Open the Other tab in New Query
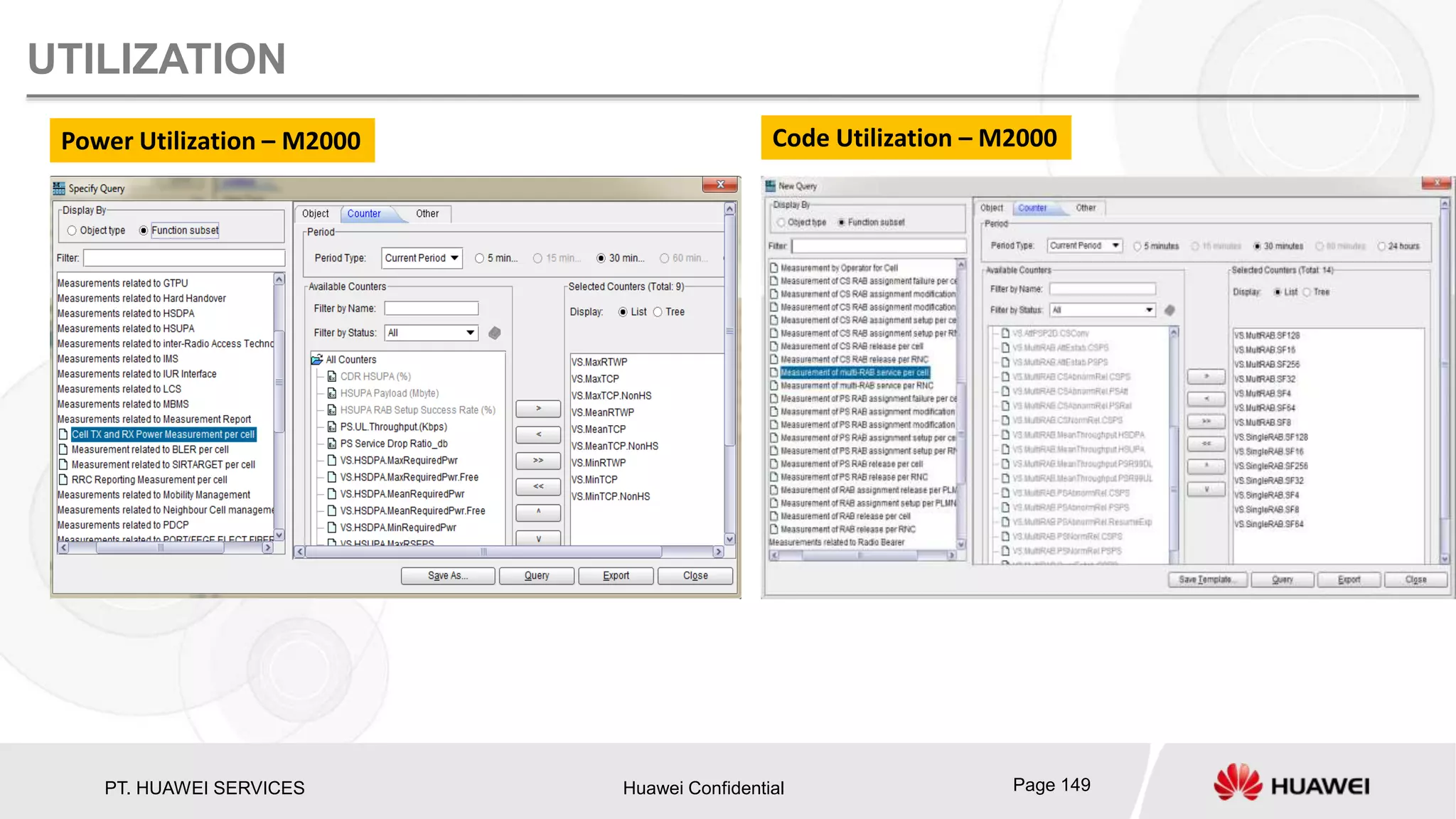Screen dimensions: 1456x819 [1086, 208]
